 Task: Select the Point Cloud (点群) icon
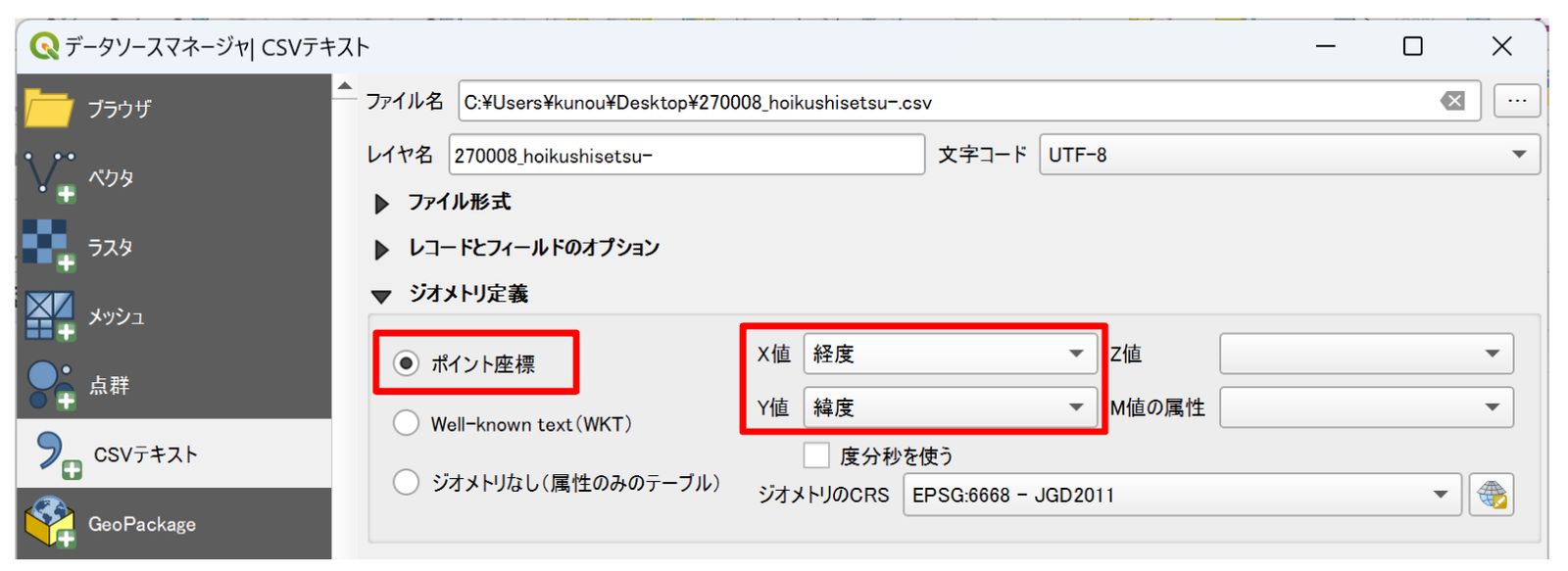tap(50, 385)
